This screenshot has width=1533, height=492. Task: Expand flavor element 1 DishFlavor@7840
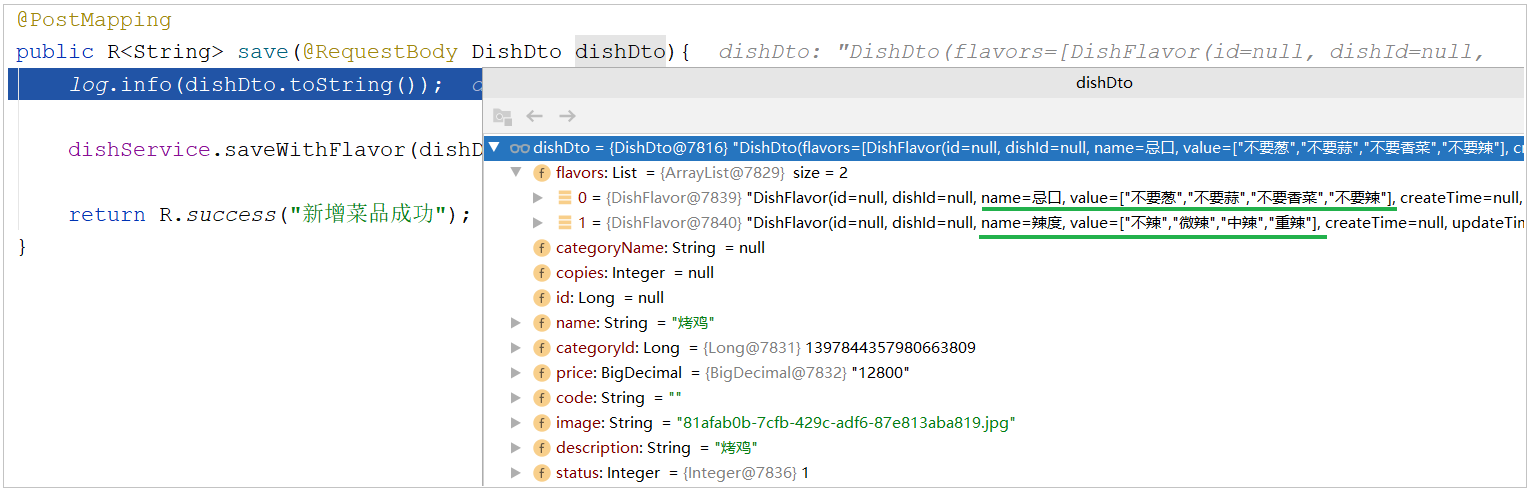539,223
